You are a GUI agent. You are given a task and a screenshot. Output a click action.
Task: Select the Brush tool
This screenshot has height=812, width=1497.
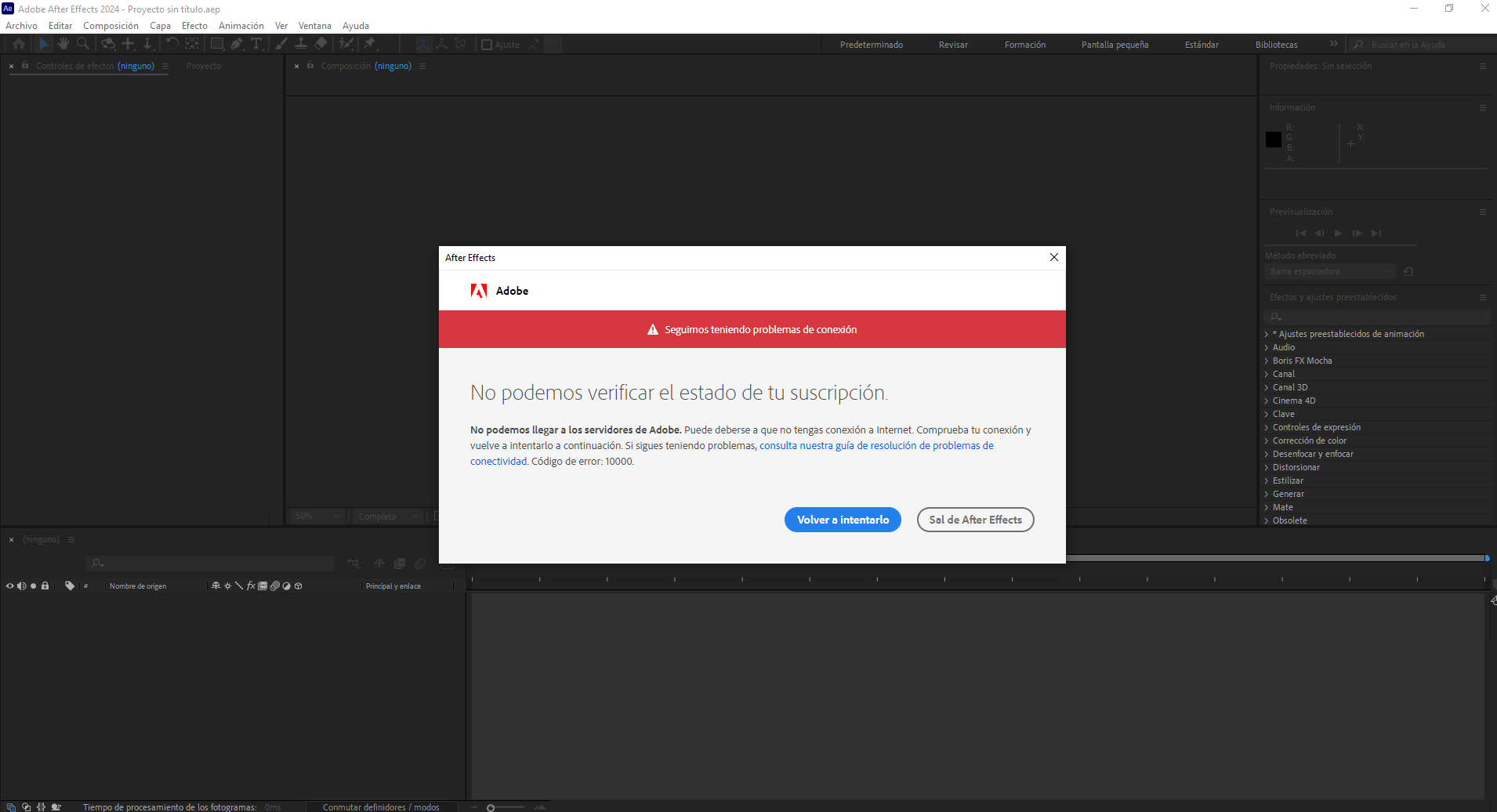pos(280,44)
